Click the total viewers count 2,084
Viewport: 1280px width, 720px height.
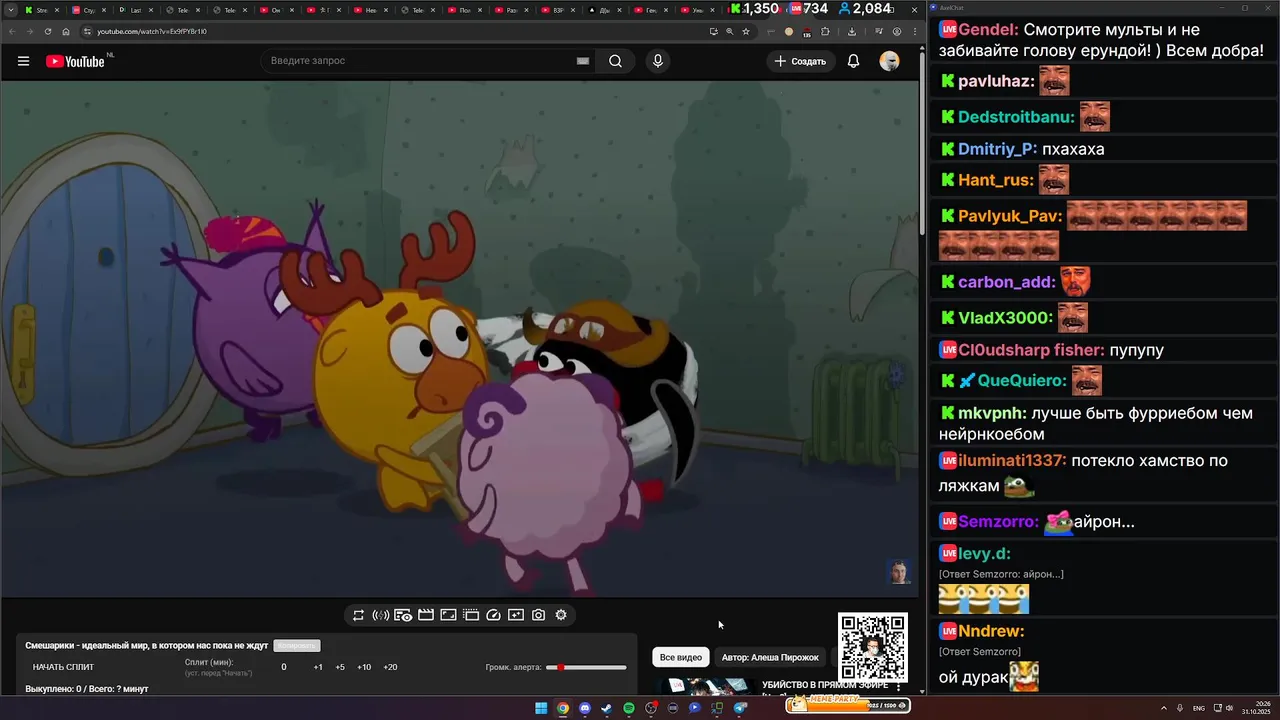[x=865, y=9]
